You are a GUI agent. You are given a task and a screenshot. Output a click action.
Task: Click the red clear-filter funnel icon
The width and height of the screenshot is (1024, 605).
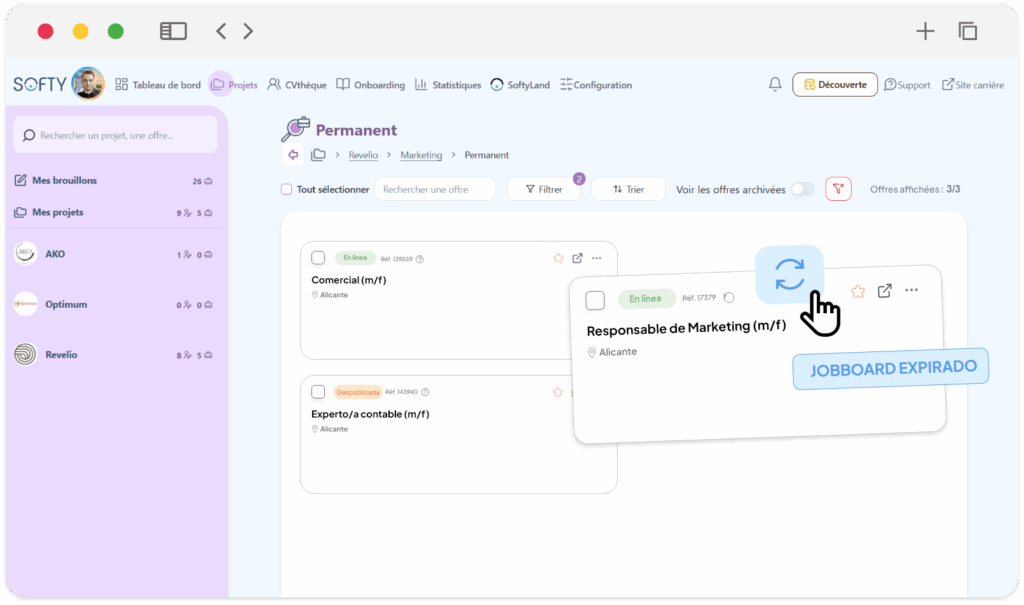pos(838,189)
